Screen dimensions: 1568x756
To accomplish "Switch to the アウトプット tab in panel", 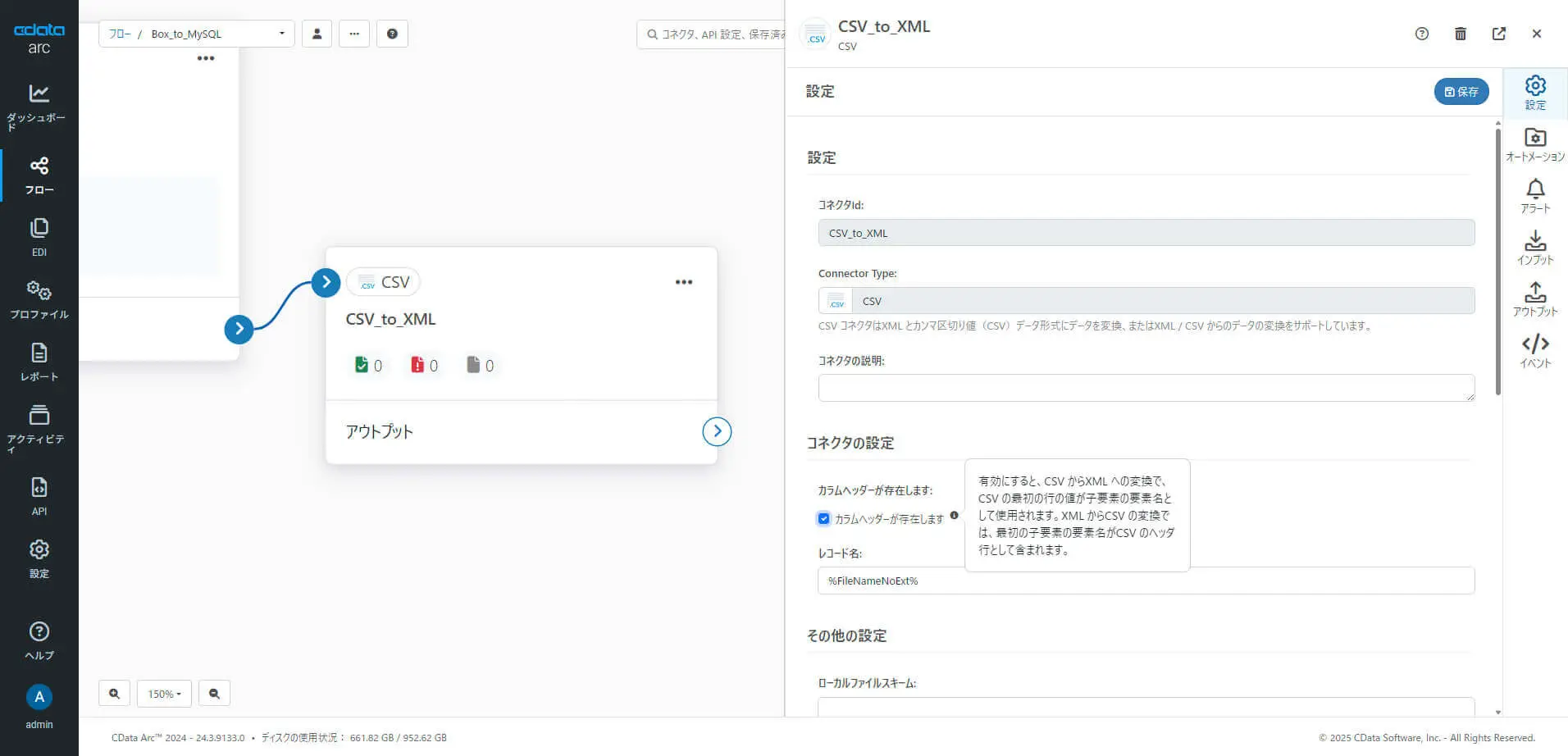I will pos(1535,299).
